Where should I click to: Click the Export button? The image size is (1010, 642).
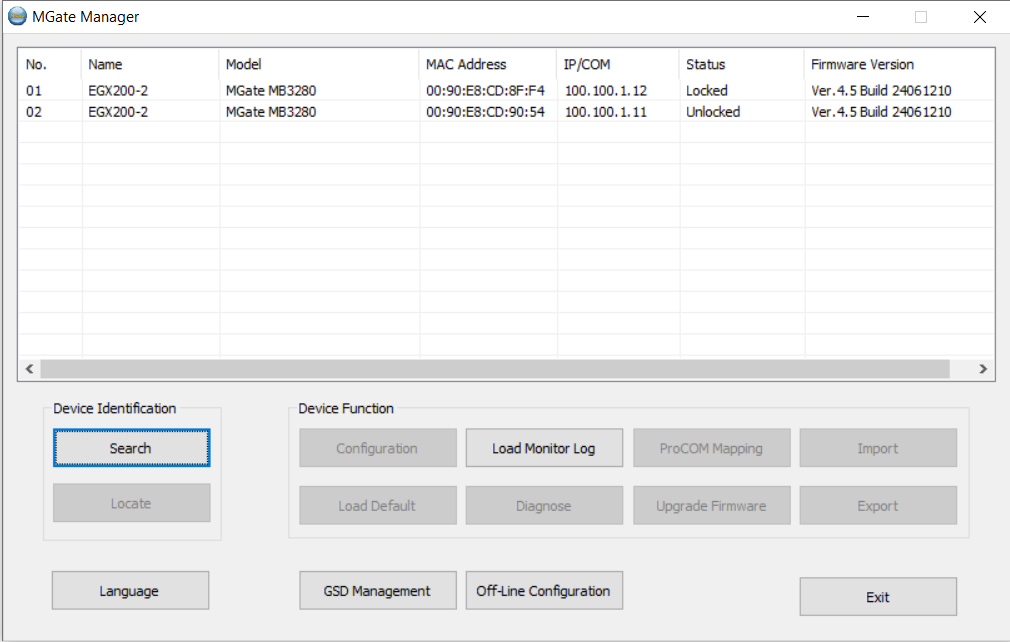pos(878,505)
